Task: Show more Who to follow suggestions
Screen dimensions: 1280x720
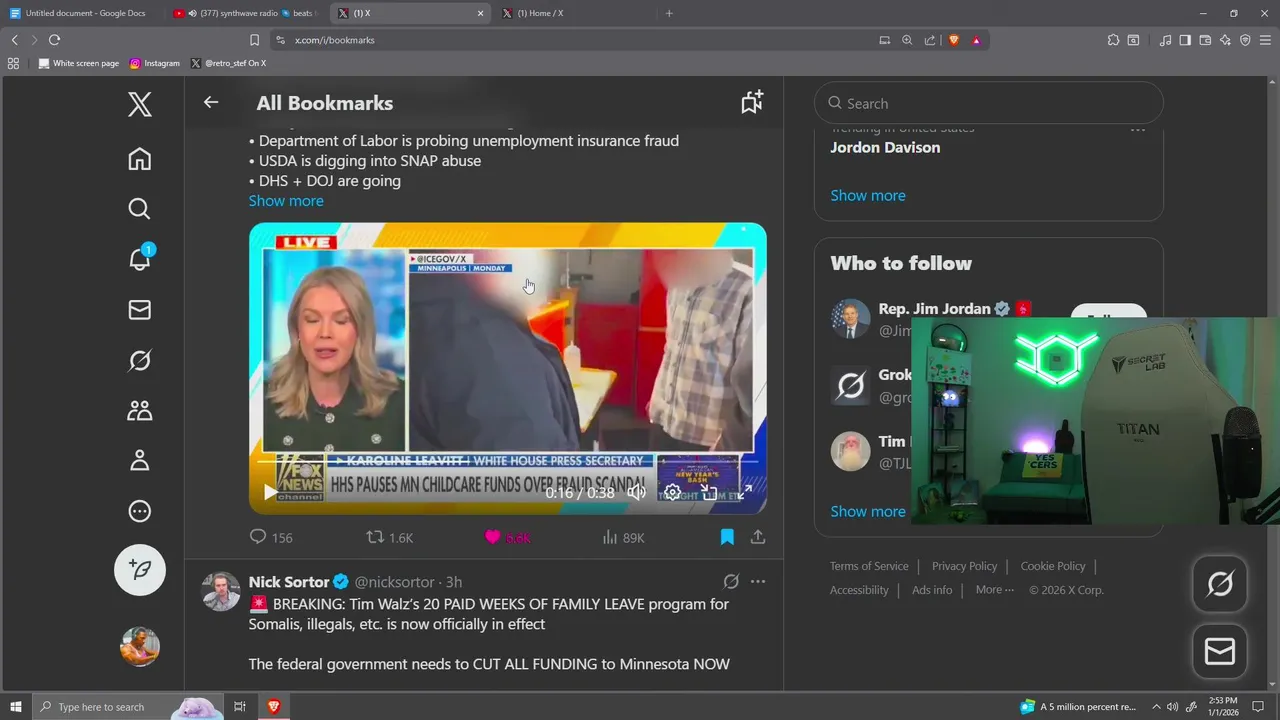Action: pos(868,511)
